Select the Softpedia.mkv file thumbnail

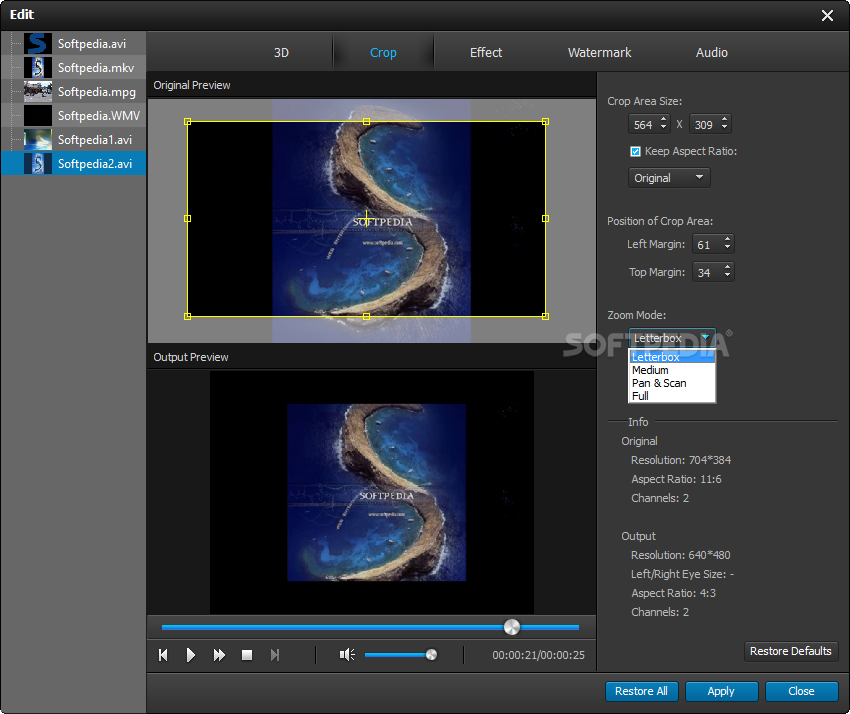pyautogui.click(x=38, y=68)
